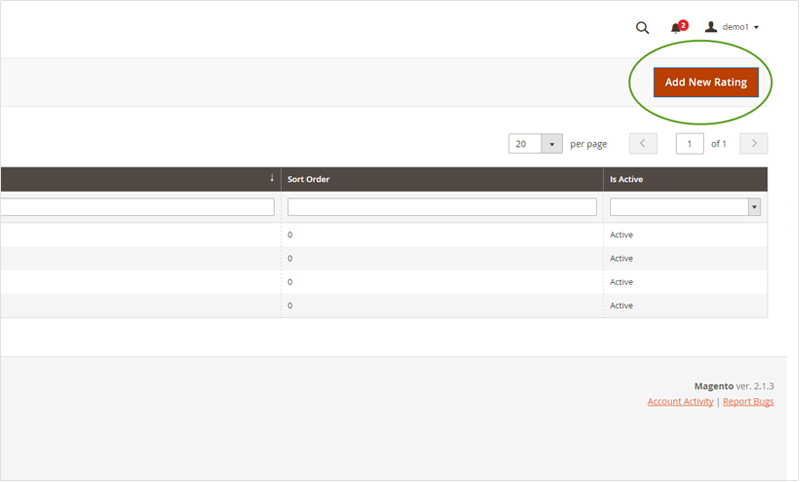Screen dimensions: 800x482
Task: Click the Magento ver. 2.1.3 text
Action: point(734,386)
